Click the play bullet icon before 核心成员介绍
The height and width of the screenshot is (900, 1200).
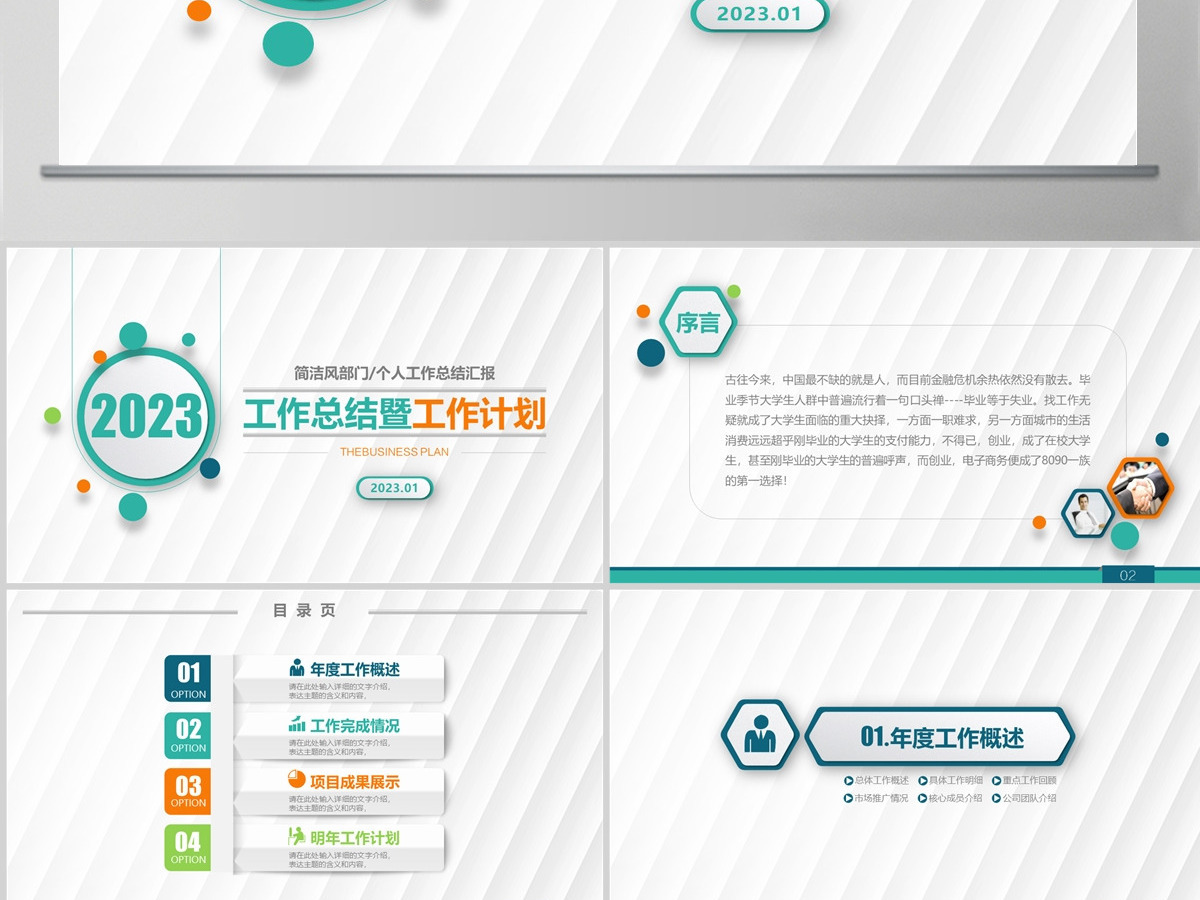(923, 798)
